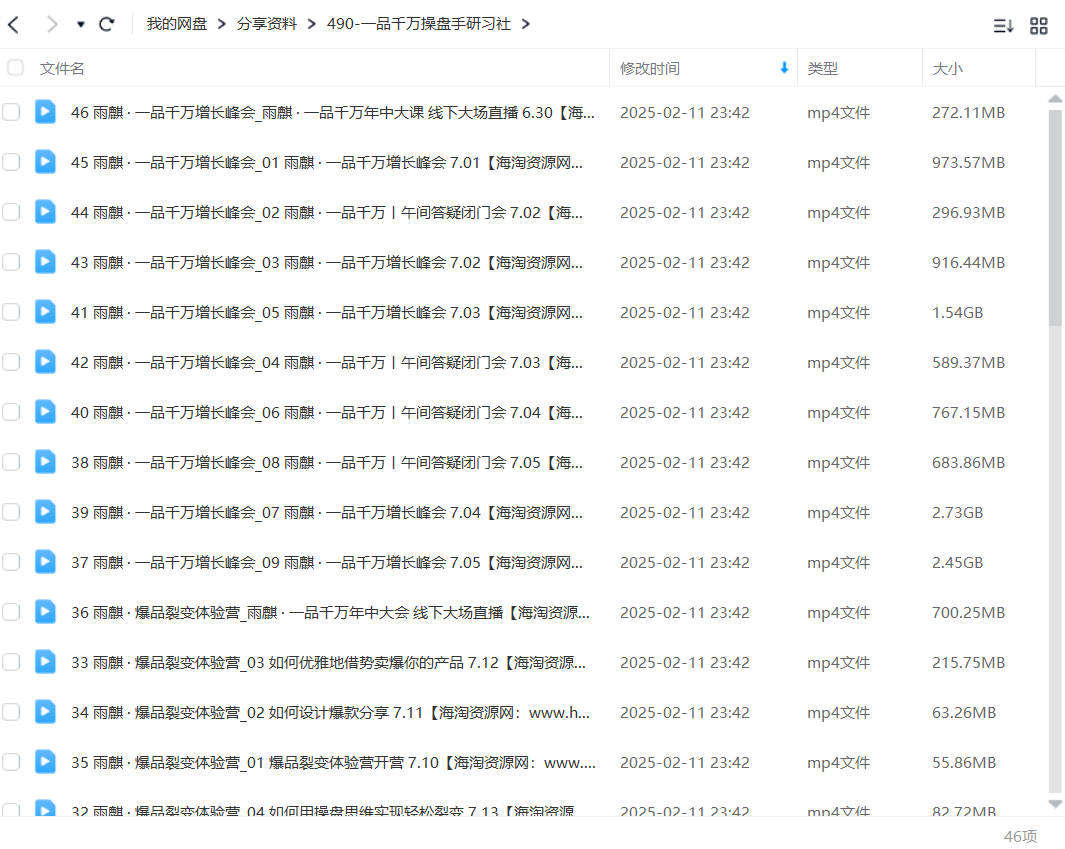
Task: Check the box for file 41 雨麒
Action: tap(11, 312)
